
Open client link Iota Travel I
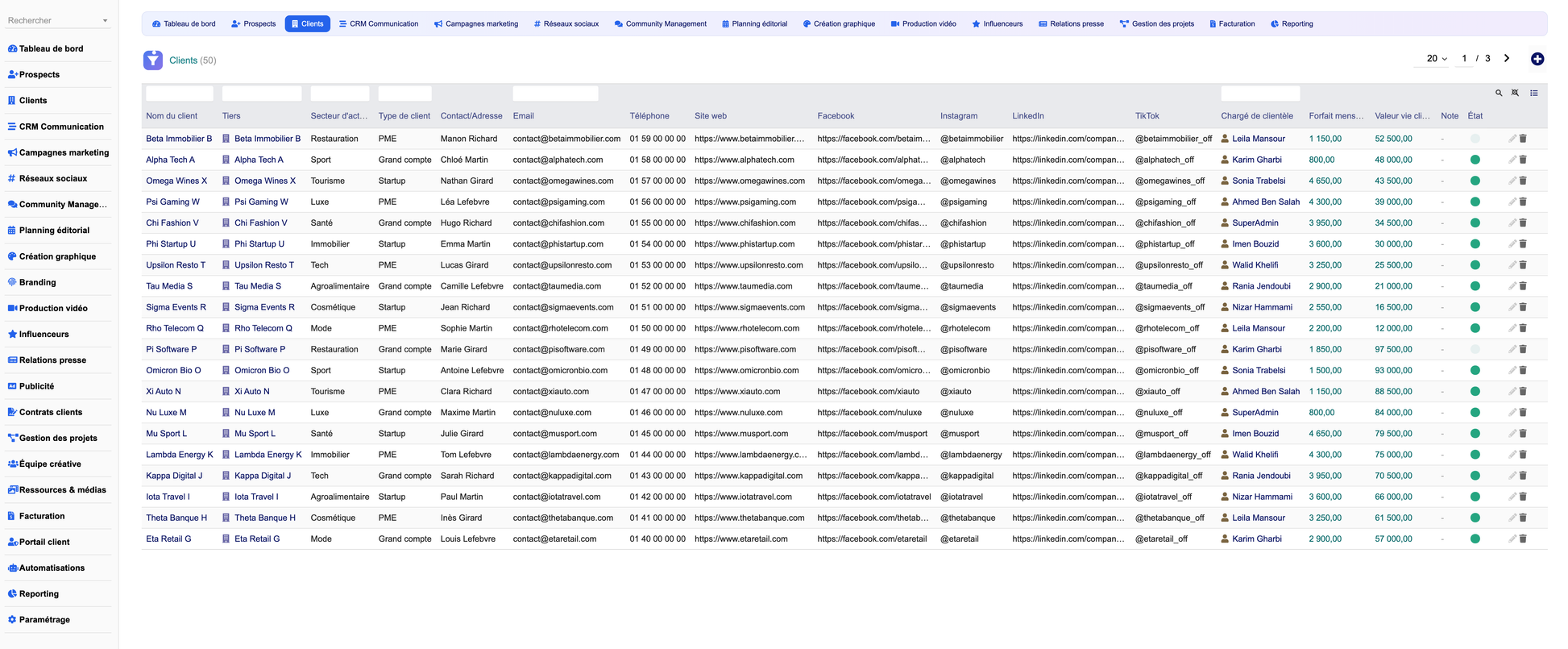tap(168, 497)
